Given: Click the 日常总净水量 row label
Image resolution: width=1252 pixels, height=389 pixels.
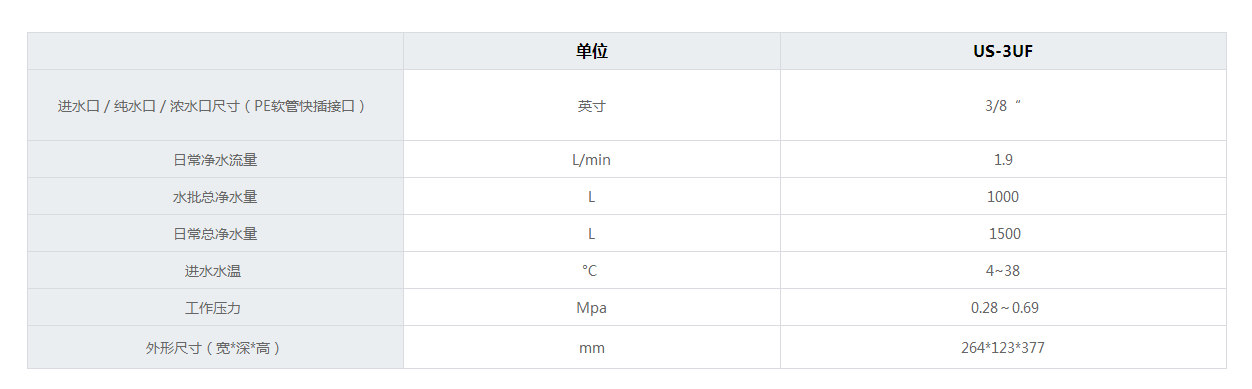Looking at the screenshot, I should [x=215, y=233].
